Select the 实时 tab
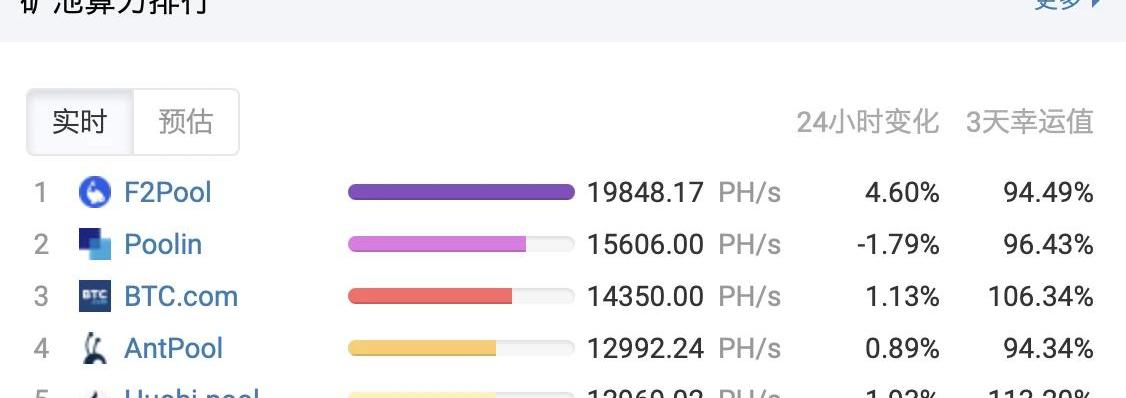1126x398 pixels. pyautogui.click(x=80, y=122)
